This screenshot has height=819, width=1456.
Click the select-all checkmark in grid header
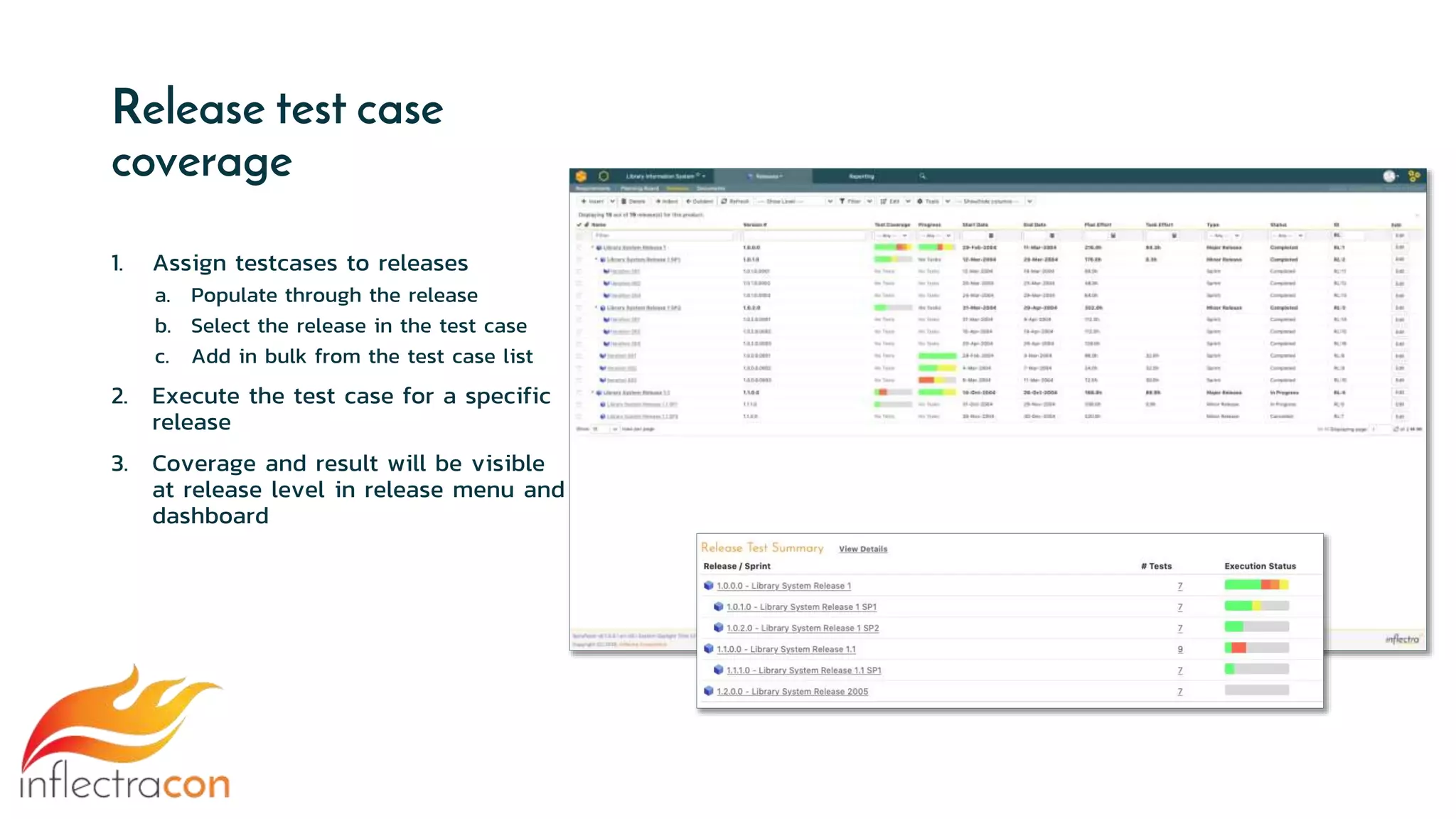tap(579, 225)
